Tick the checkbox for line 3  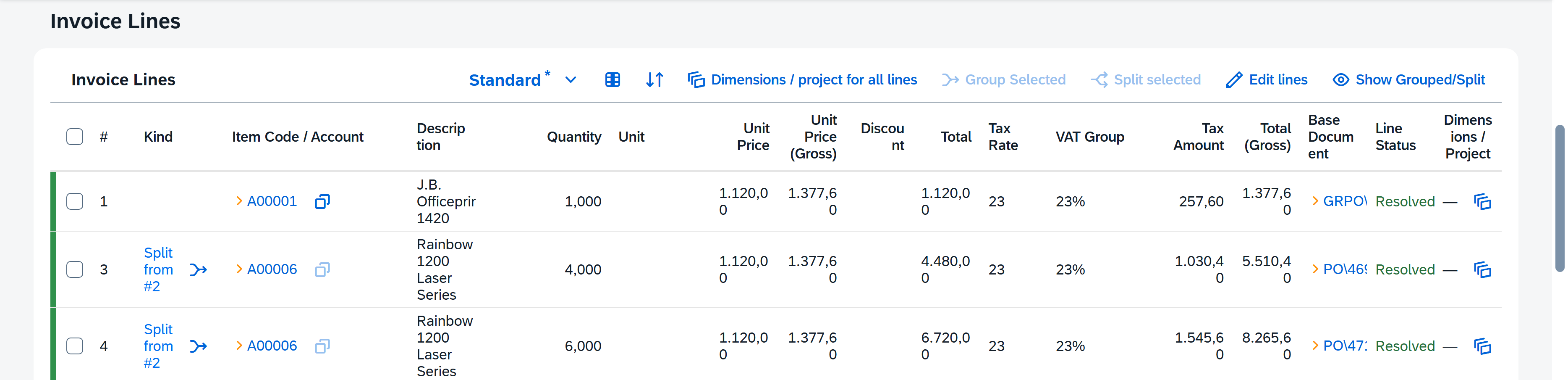coord(75,269)
